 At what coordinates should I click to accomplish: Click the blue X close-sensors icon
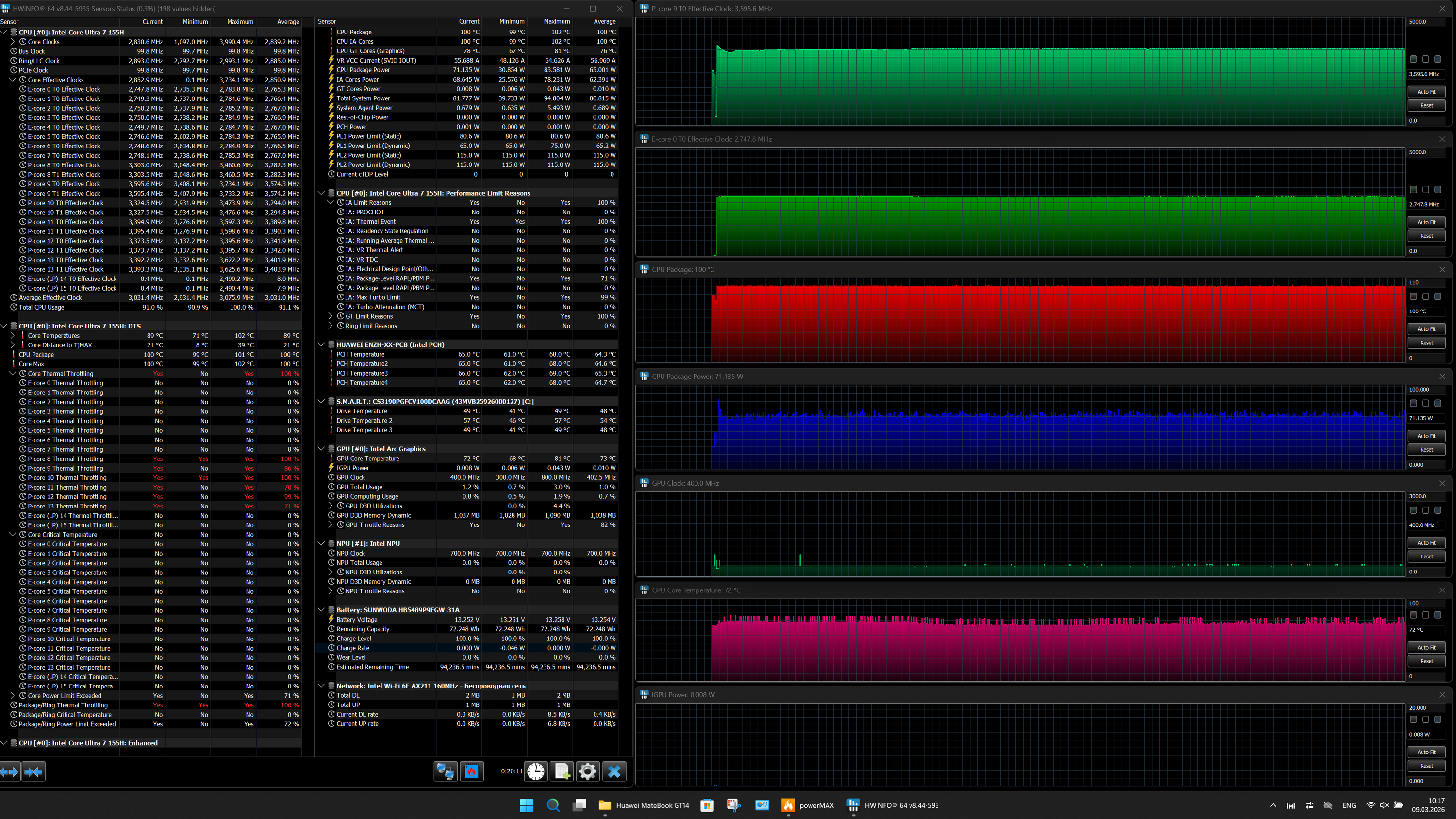(614, 771)
